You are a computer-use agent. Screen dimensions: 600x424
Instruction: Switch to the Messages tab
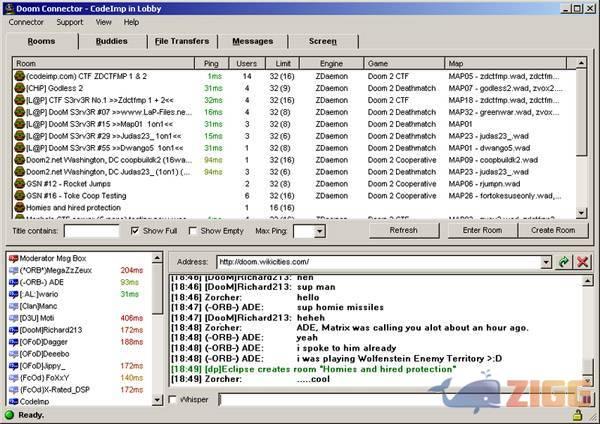pyautogui.click(x=253, y=41)
